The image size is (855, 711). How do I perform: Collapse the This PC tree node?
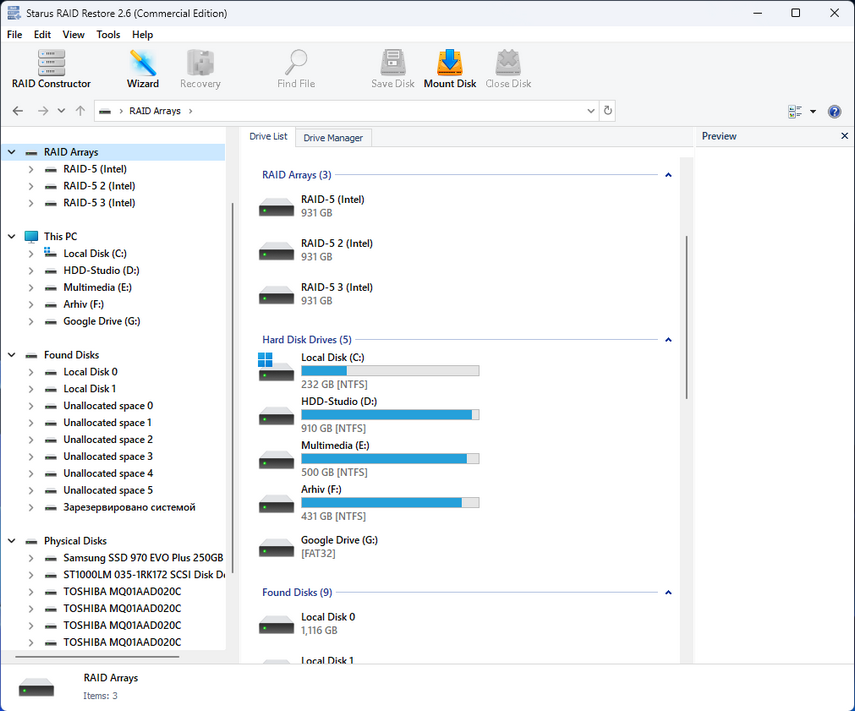pyautogui.click(x=11, y=237)
